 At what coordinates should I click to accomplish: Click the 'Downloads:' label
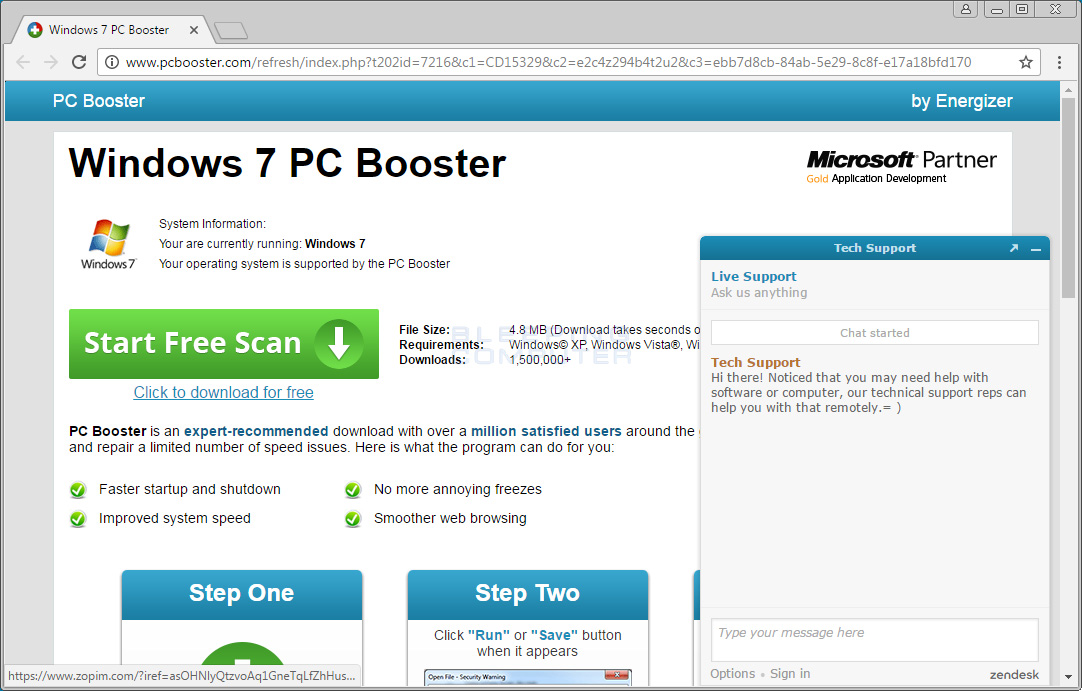tap(433, 360)
